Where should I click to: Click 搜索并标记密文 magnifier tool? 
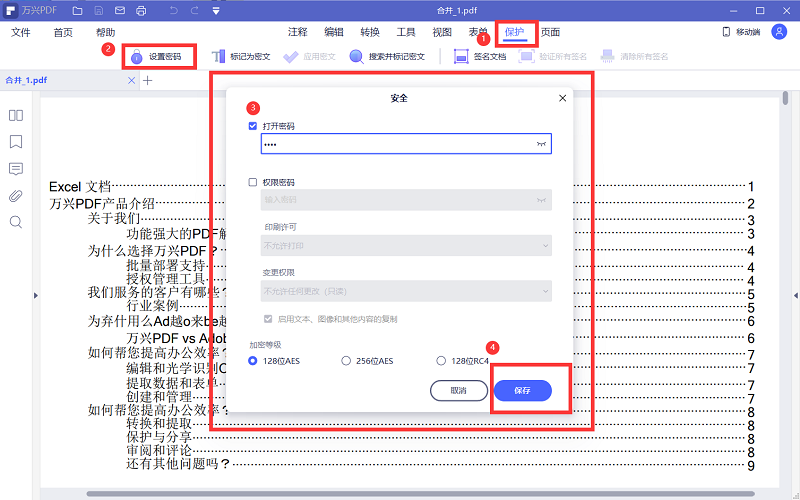(x=387, y=57)
